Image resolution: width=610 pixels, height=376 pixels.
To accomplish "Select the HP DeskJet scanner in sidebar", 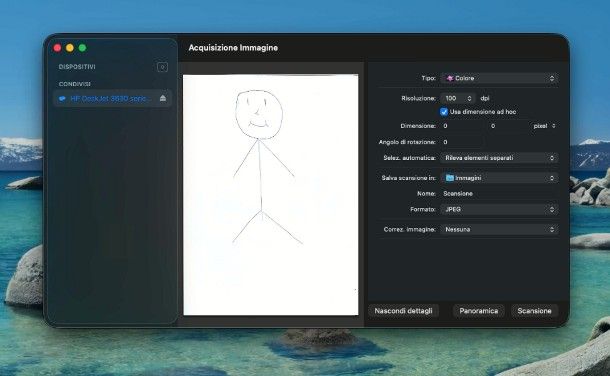I will [x=112, y=98].
